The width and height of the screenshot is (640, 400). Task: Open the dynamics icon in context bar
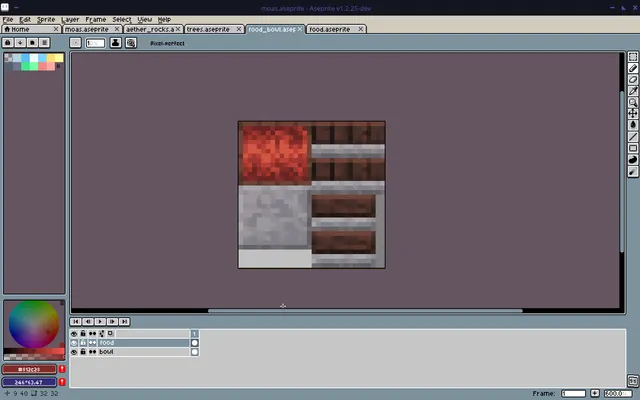coord(131,42)
